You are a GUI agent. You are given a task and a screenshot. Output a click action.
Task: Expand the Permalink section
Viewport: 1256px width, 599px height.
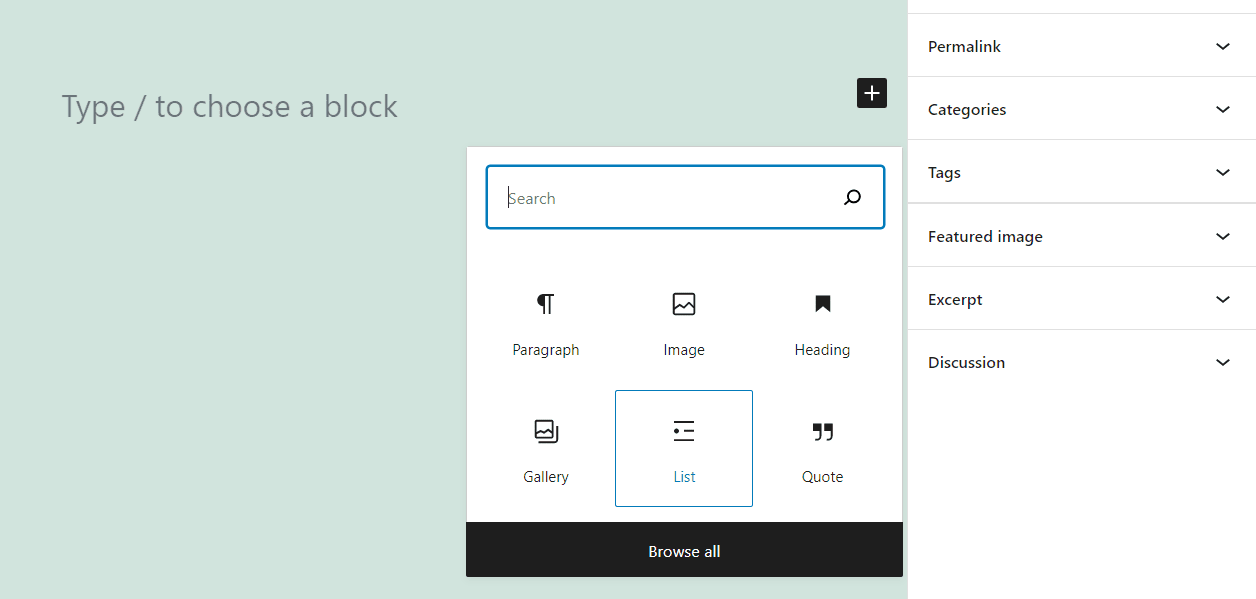point(1222,46)
